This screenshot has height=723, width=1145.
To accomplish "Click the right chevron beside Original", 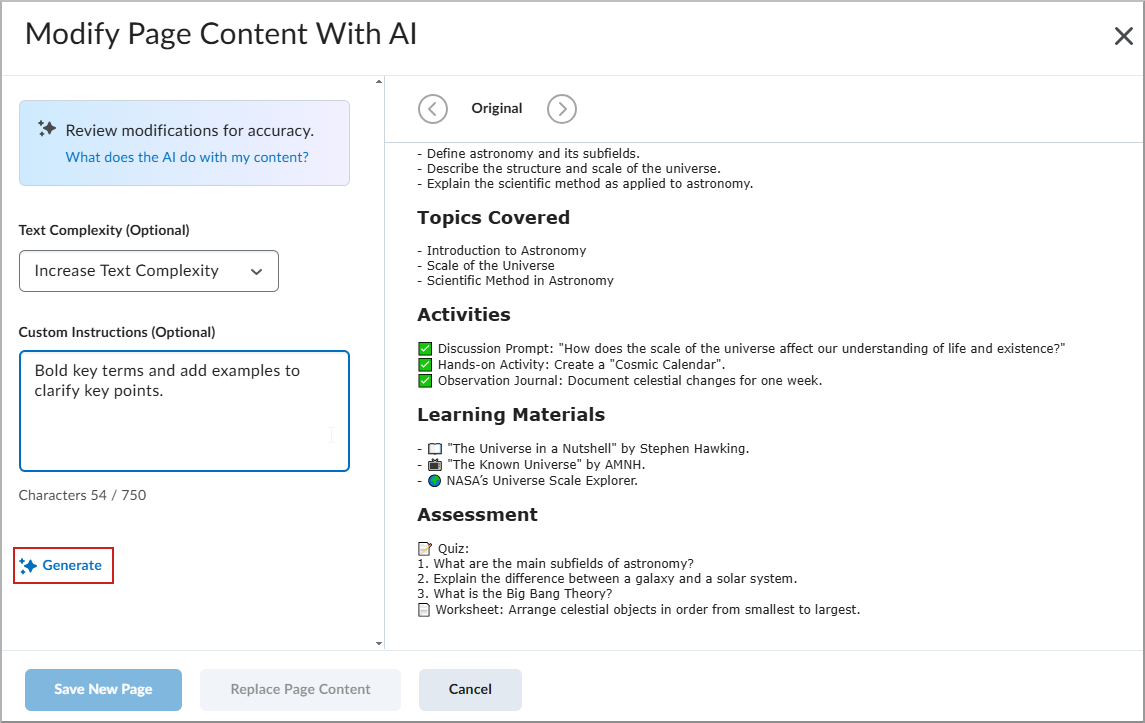I will pyautogui.click(x=561, y=109).
